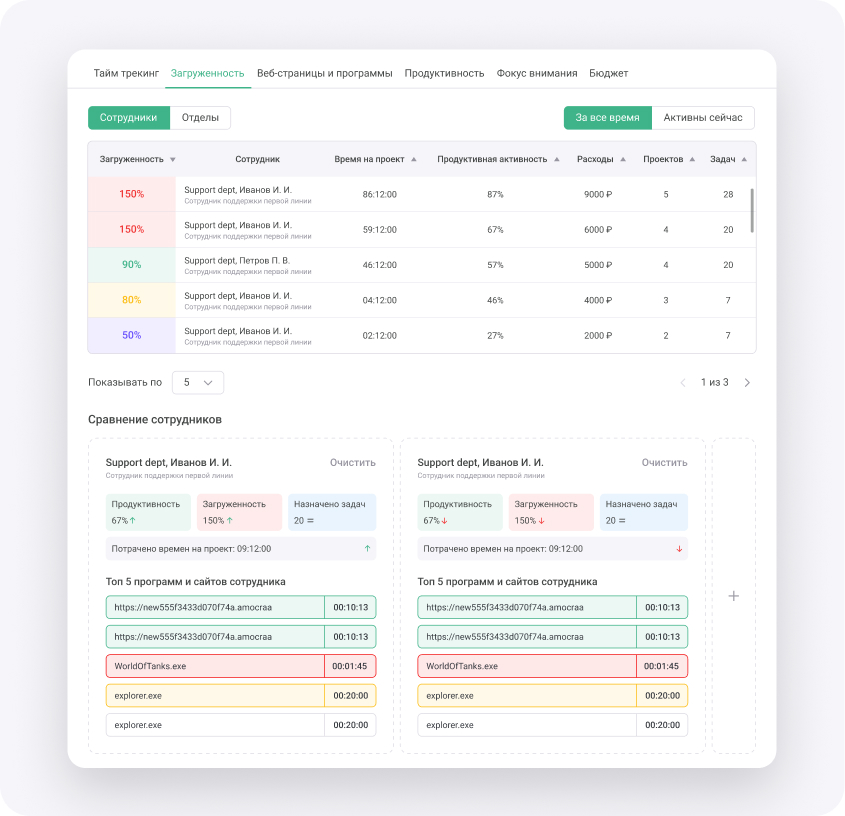The image size is (845, 816).
Task: Select the Загруженность tab
Action: 207,73
